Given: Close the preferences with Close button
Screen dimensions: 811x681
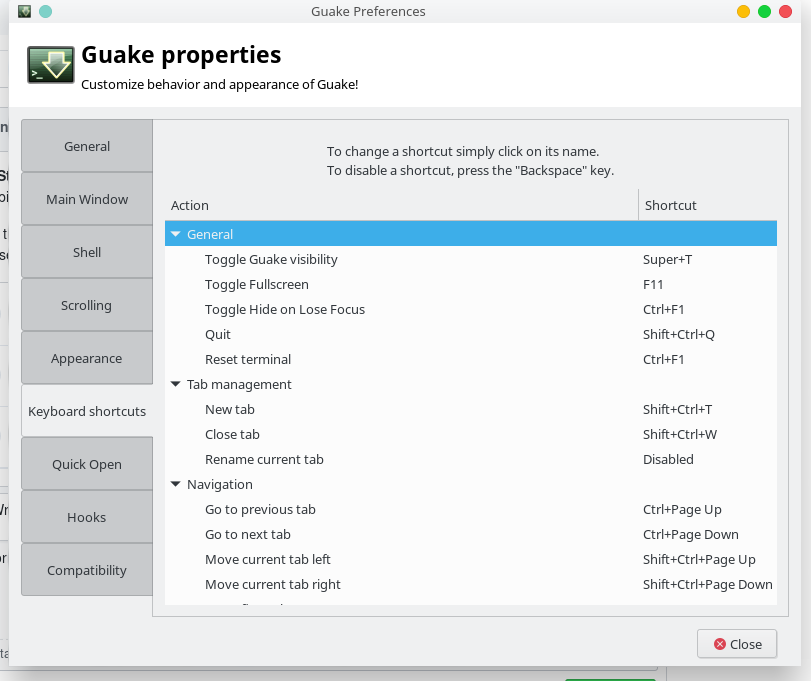Looking at the screenshot, I should pyautogui.click(x=737, y=644).
